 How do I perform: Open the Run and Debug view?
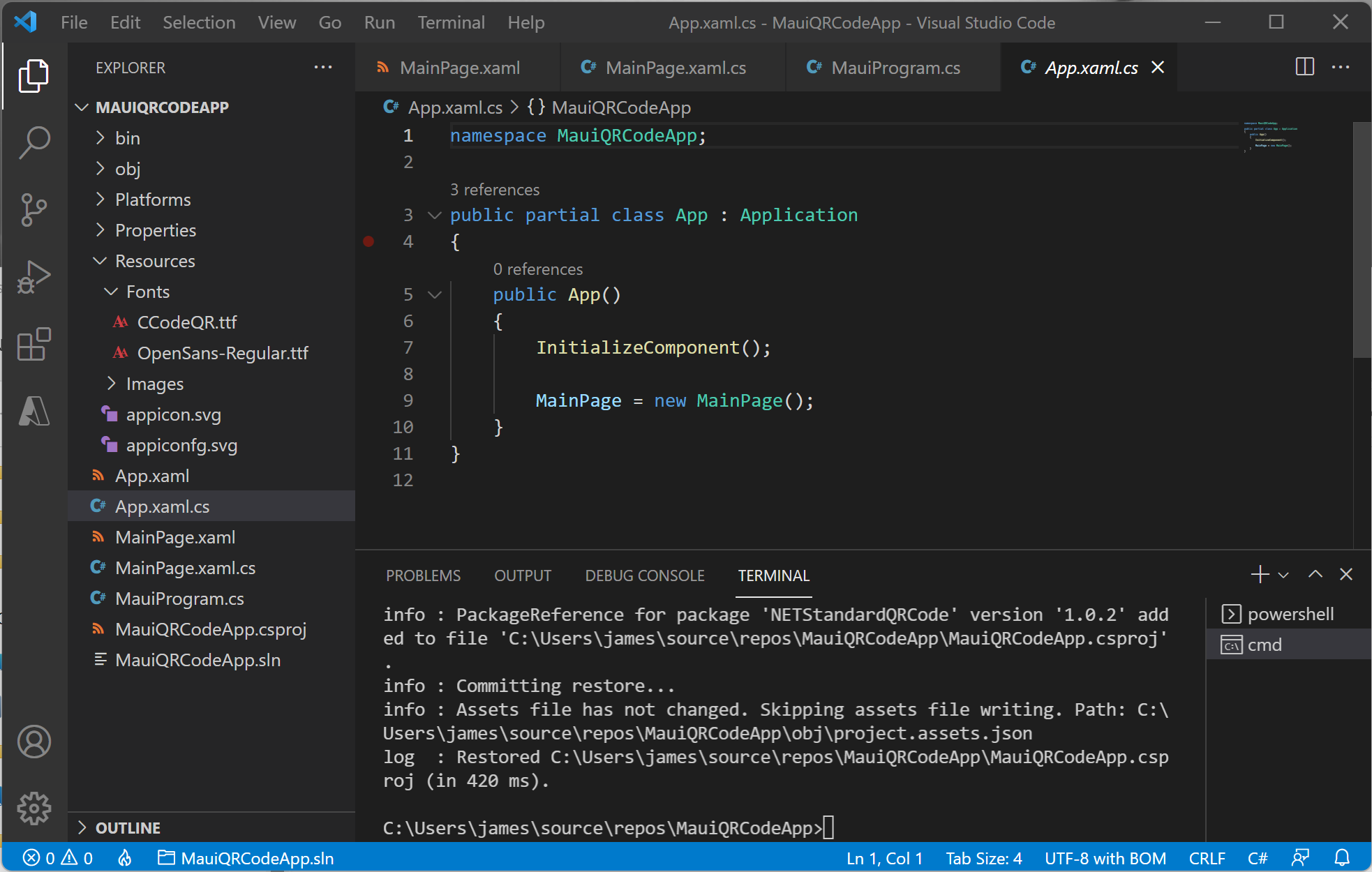33,277
